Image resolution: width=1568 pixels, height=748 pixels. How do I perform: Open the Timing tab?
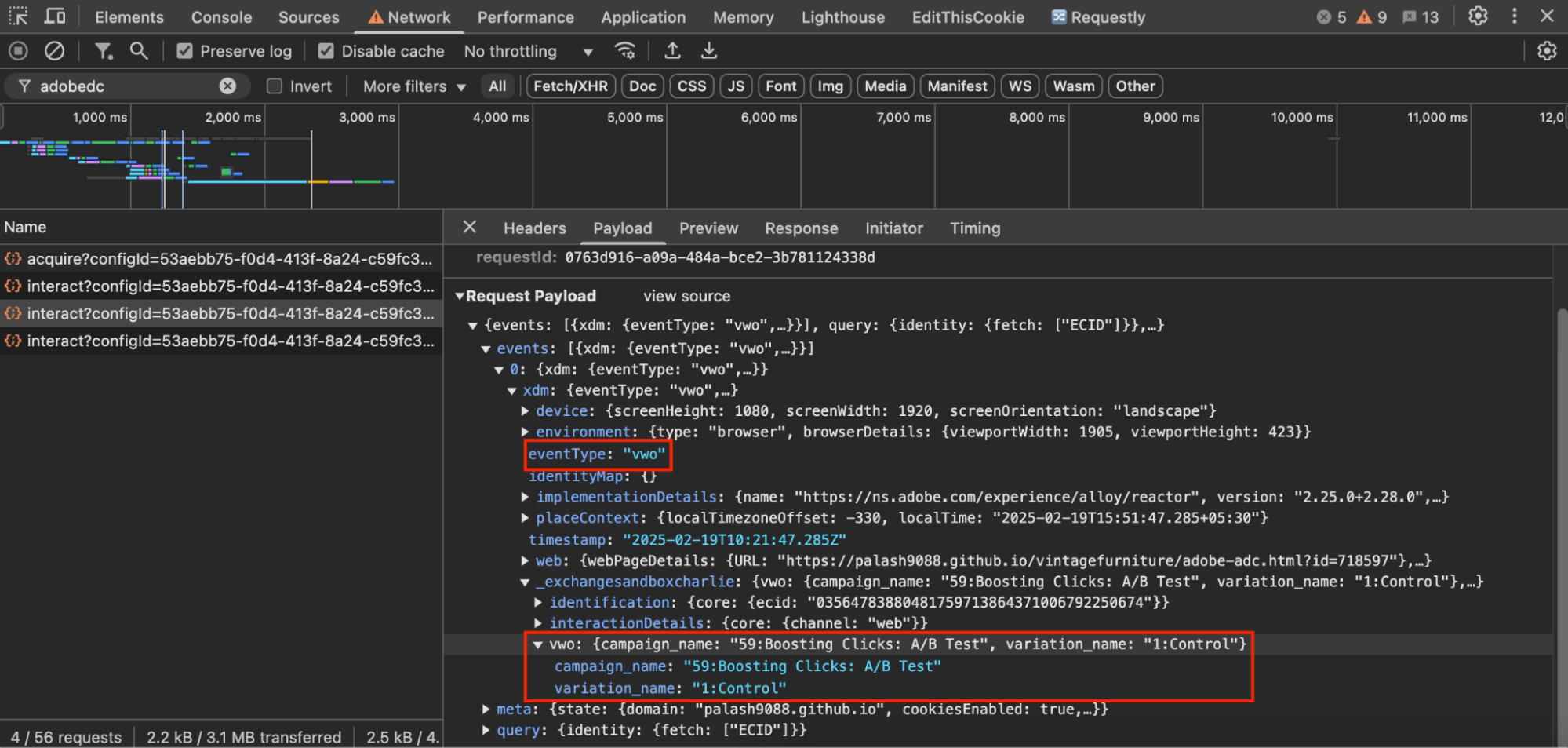click(x=975, y=228)
